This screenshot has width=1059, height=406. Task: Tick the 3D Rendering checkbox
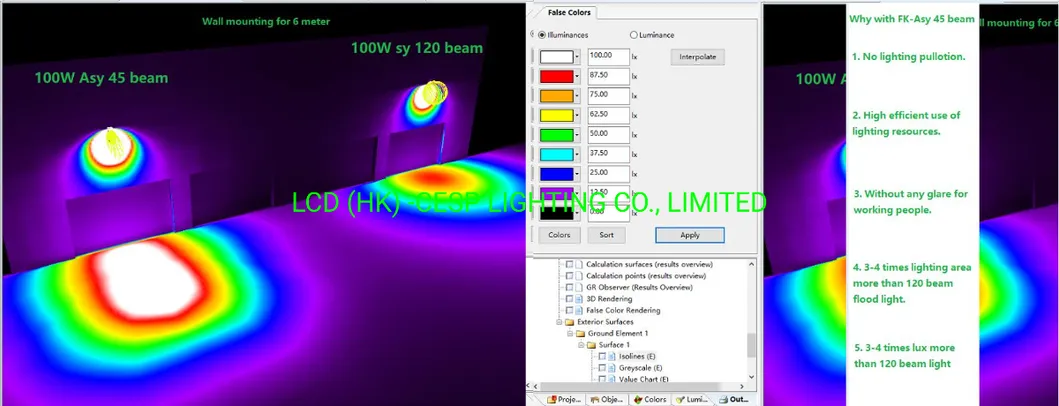point(569,299)
